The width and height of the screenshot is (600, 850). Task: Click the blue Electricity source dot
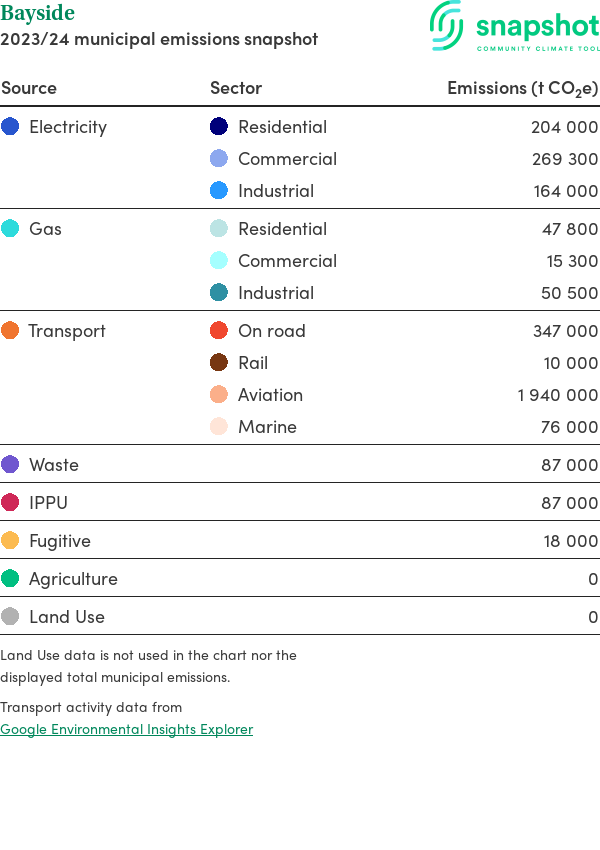tap(10, 127)
